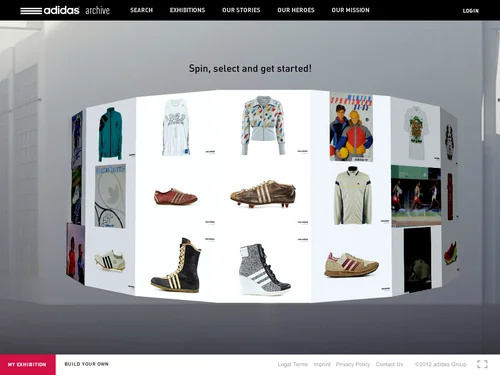The image size is (500, 375).
Task: Select the grey wedge sneaker thumbnail
Action: click(265, 270)
